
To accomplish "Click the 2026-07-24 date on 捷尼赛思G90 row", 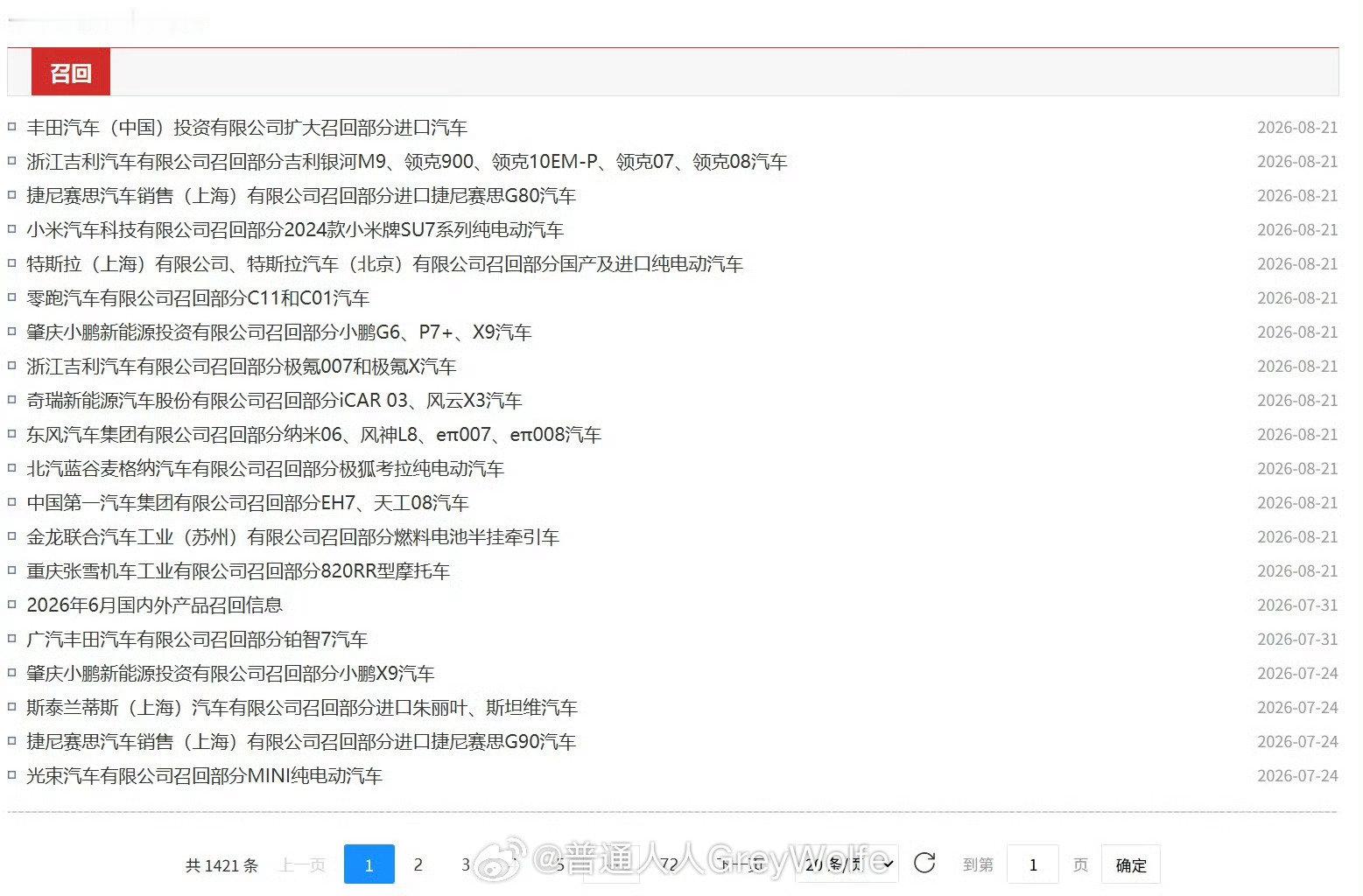I will [1297, 742].
